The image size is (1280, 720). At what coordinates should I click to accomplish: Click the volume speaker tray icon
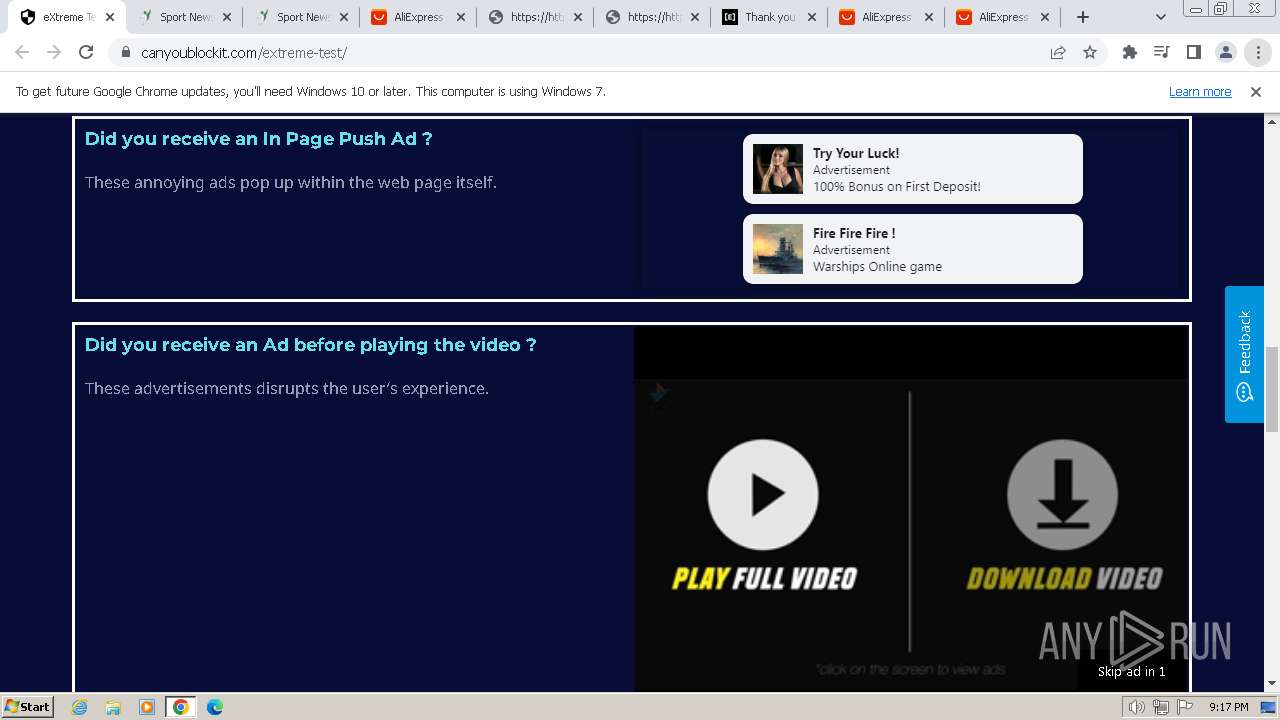(x=1137, y=707)
